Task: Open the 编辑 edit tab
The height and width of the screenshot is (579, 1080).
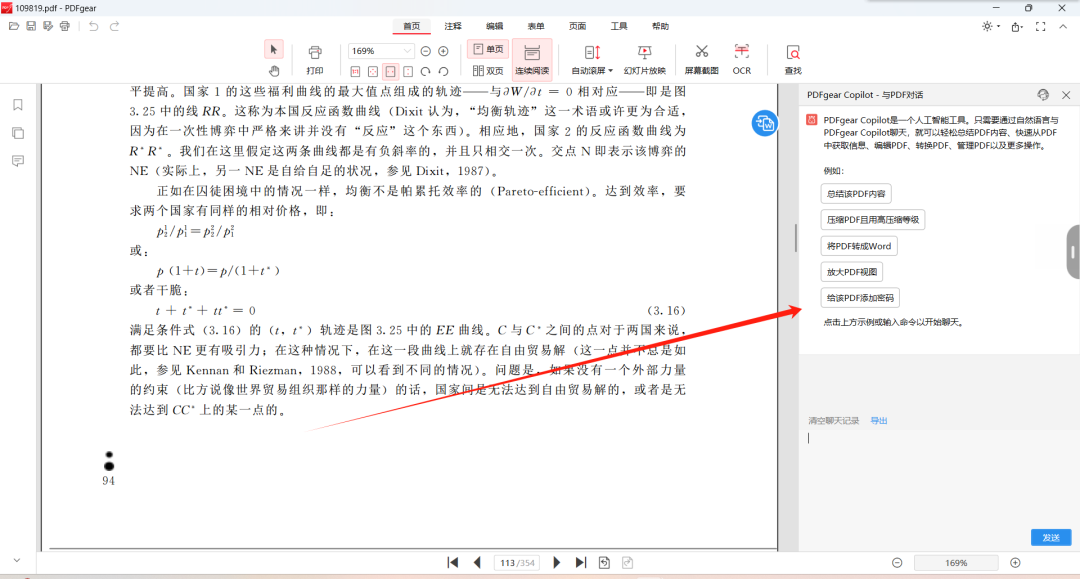Action: click(x=494, y=26)
